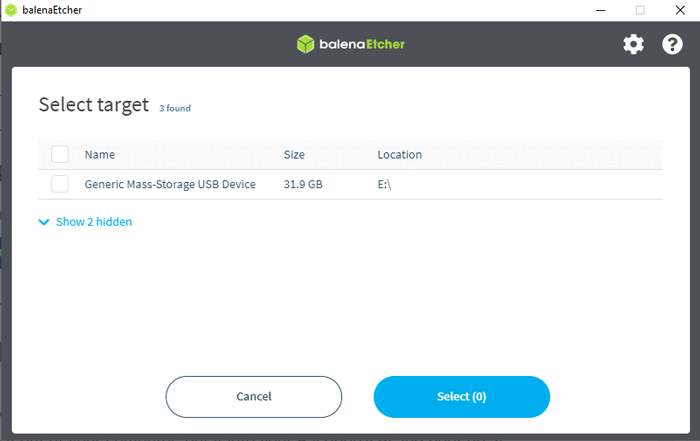700x441 pixels.
Task: Check the Generic Mass-Storage USB Device box
Action: [x=60, y=184]
